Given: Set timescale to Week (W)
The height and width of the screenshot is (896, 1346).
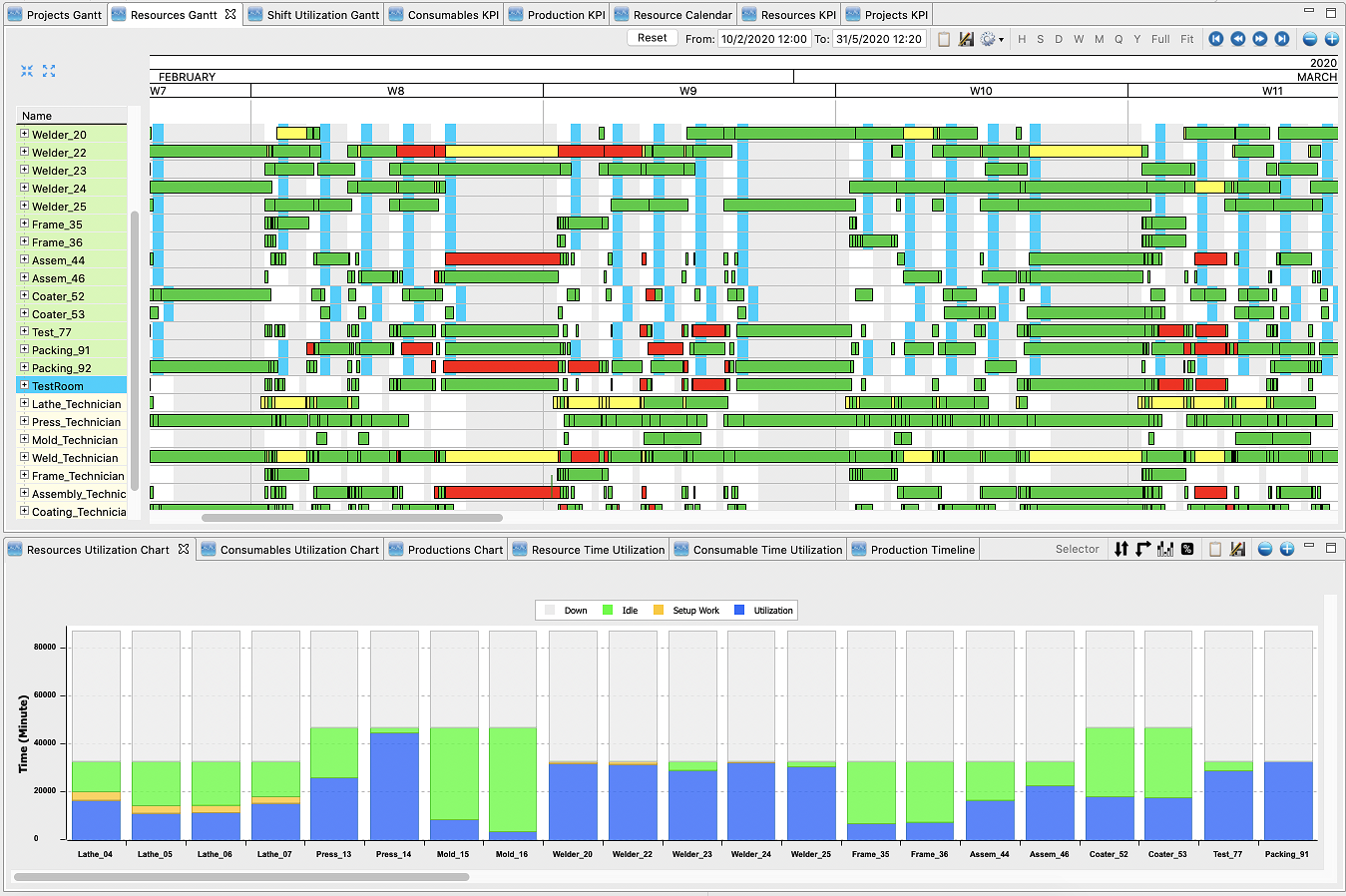Looking at the screenshot, I should [1079, 39].
